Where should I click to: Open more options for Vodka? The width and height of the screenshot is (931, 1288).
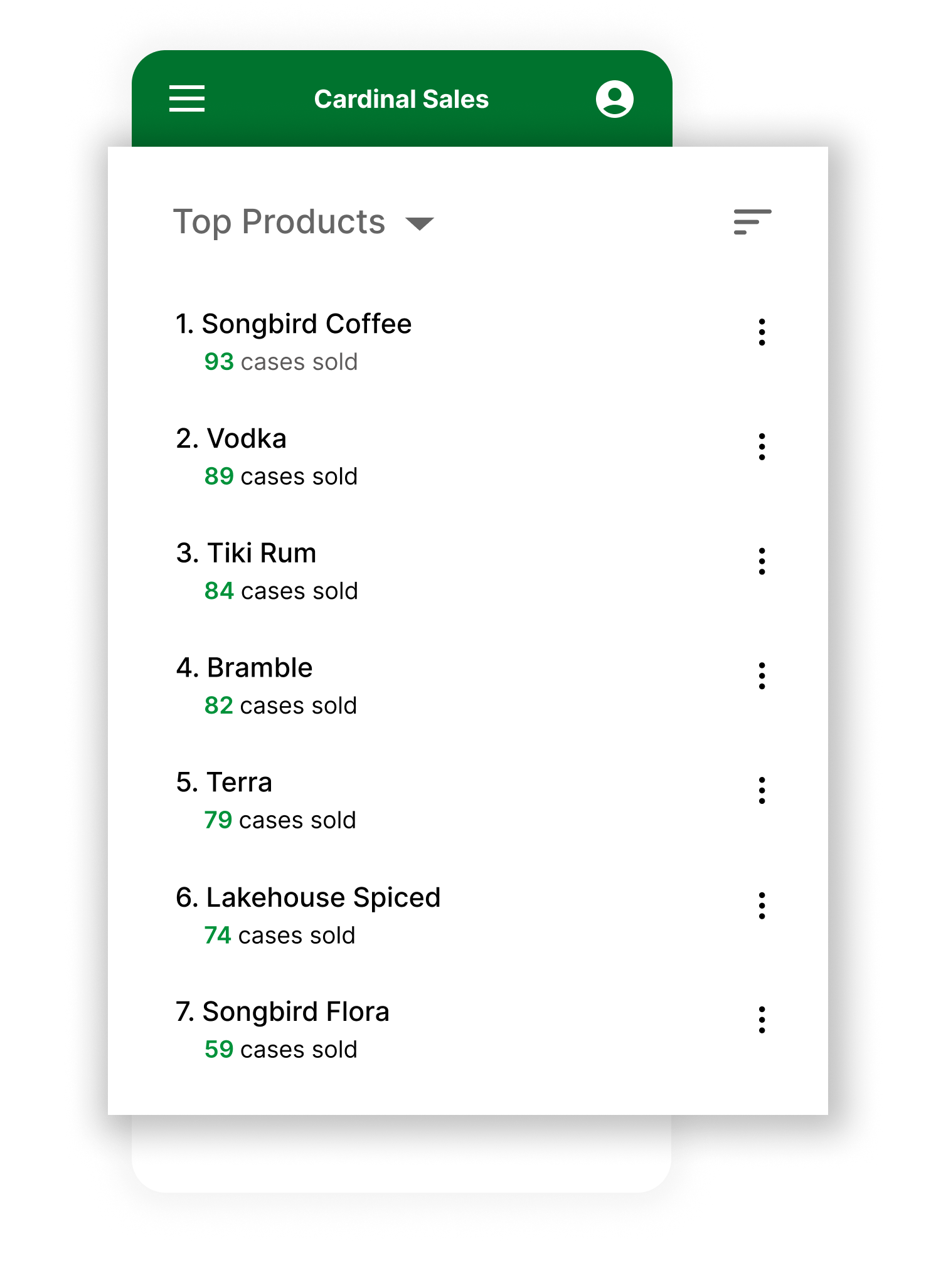762,446
